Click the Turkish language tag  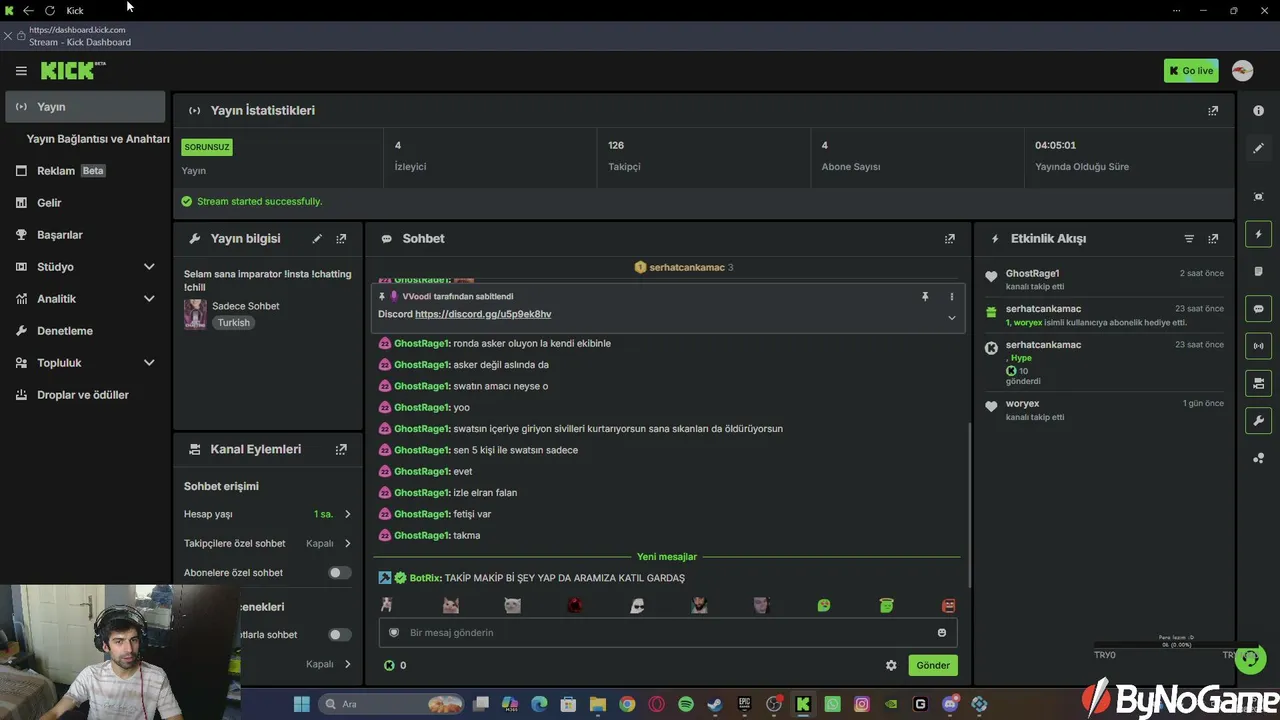[234, 323]
